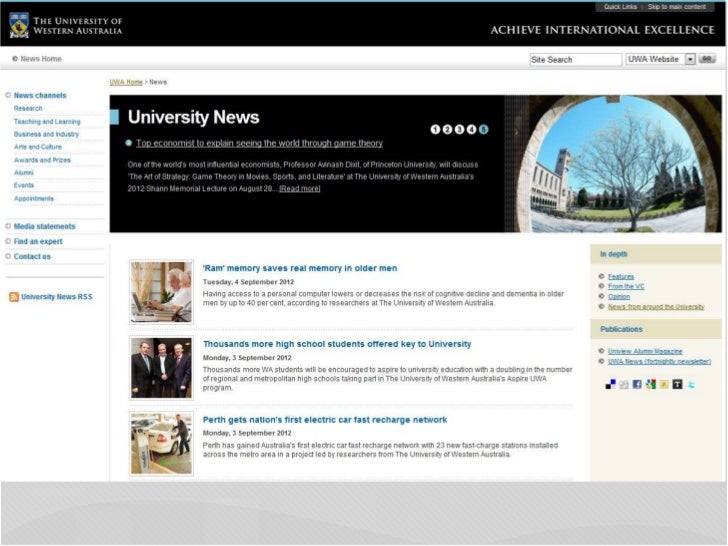This screenshot has height=546, width=728.
Task: Click Skip to main content link
Action: point(676,6)
